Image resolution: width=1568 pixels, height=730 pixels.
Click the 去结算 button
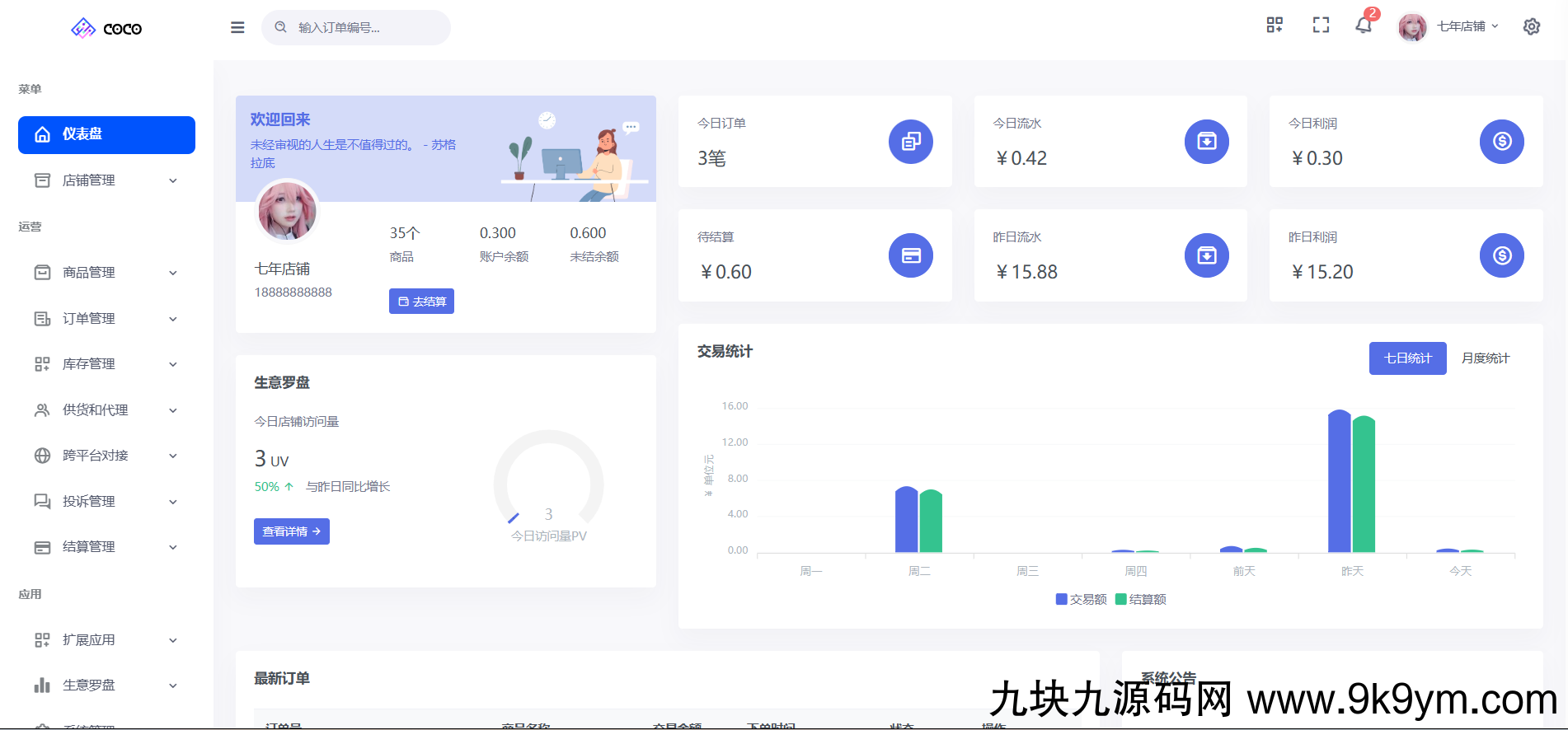pos(421,302)
